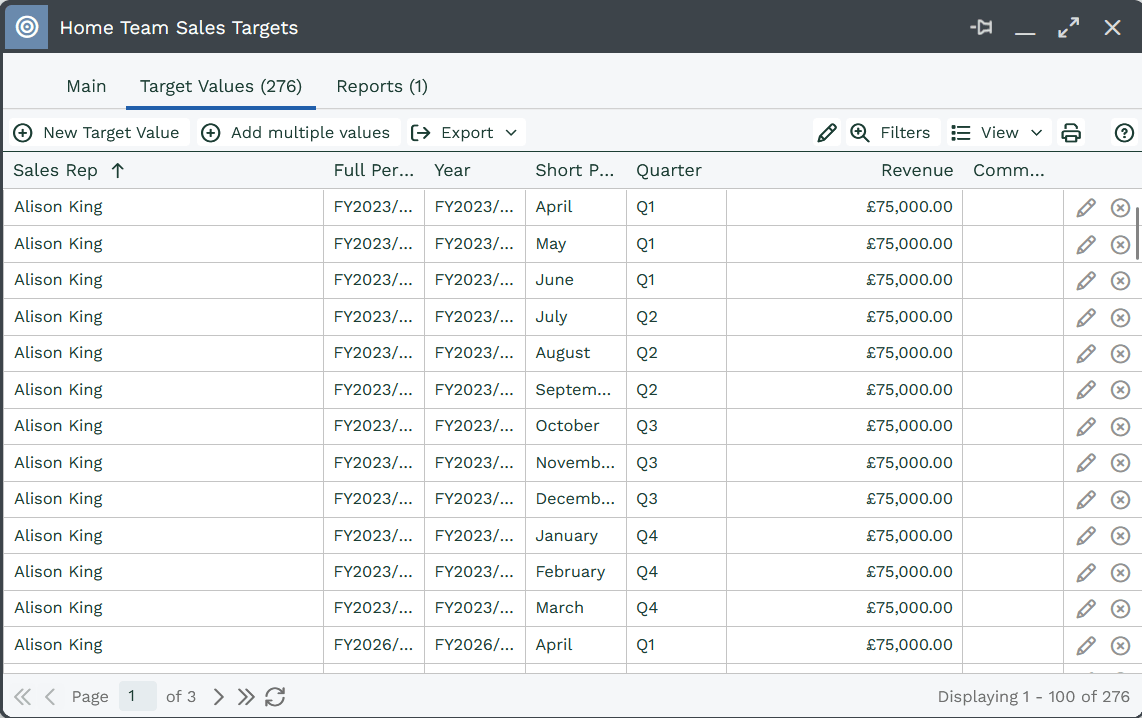The width and height of the screenshot is (1142, 718).
Task: Edit Alison King's April Q1 FY2023 row
Action: pyautogui.click(x=1086, y=208)
